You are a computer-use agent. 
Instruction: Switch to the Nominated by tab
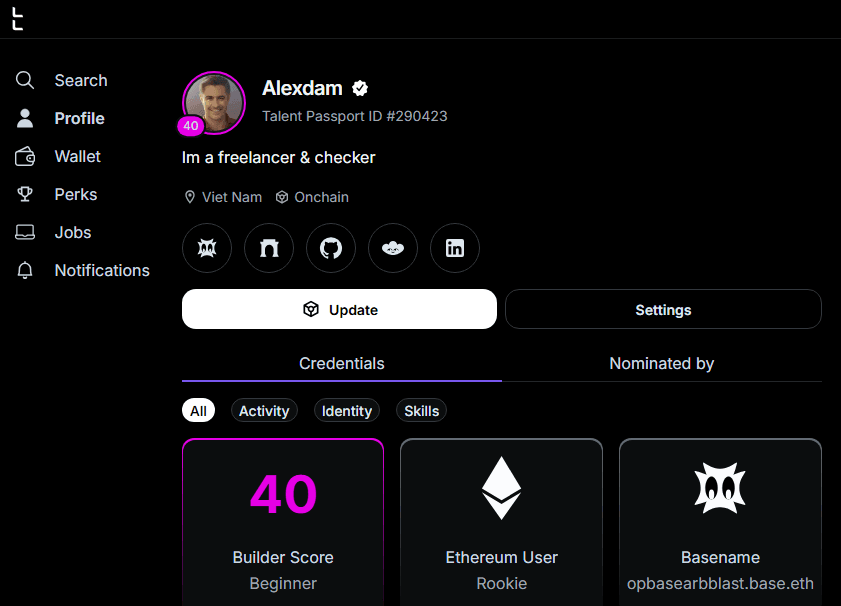pos(661,363)
